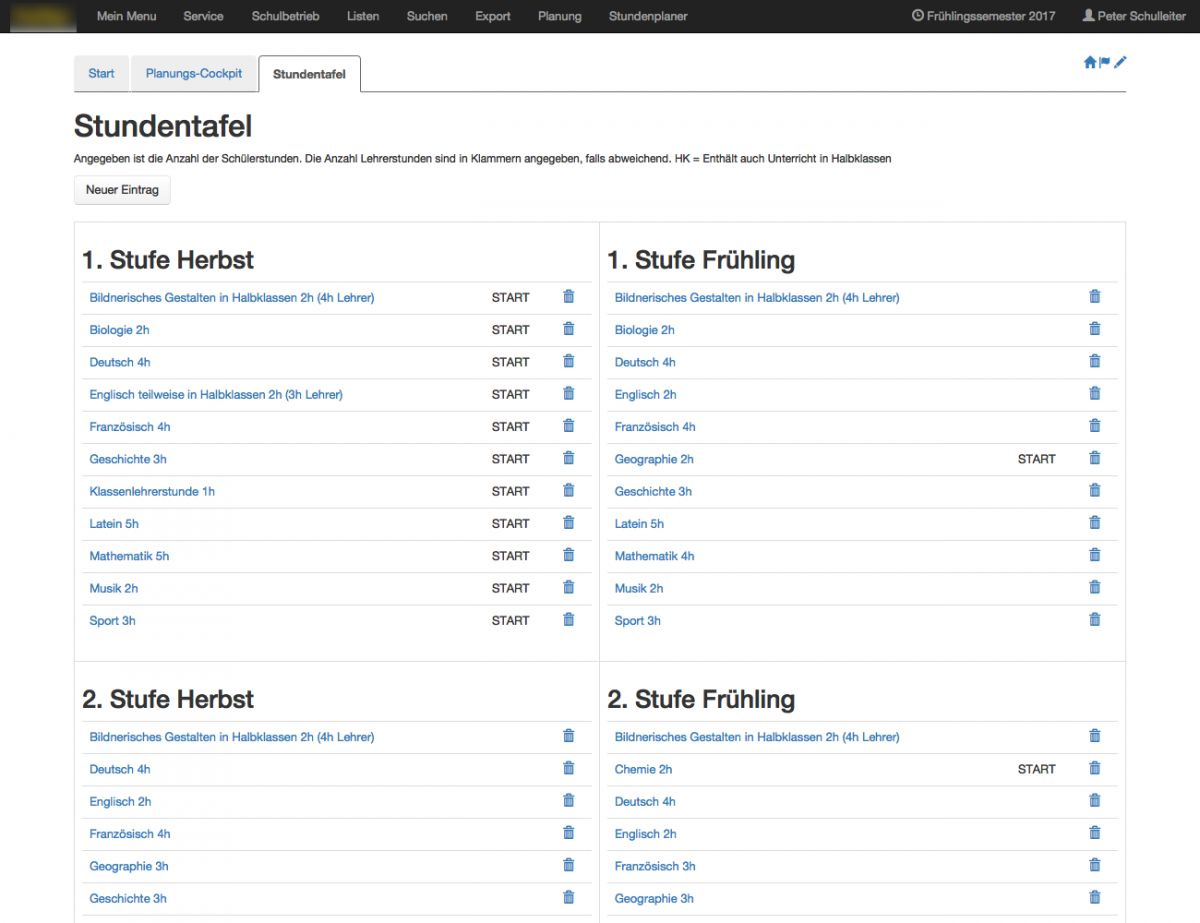Viewport: 1200px width, 923px height.
Task: Open Klassenlehrerstunde 1h entry
Action: click(x=152, y=491)
